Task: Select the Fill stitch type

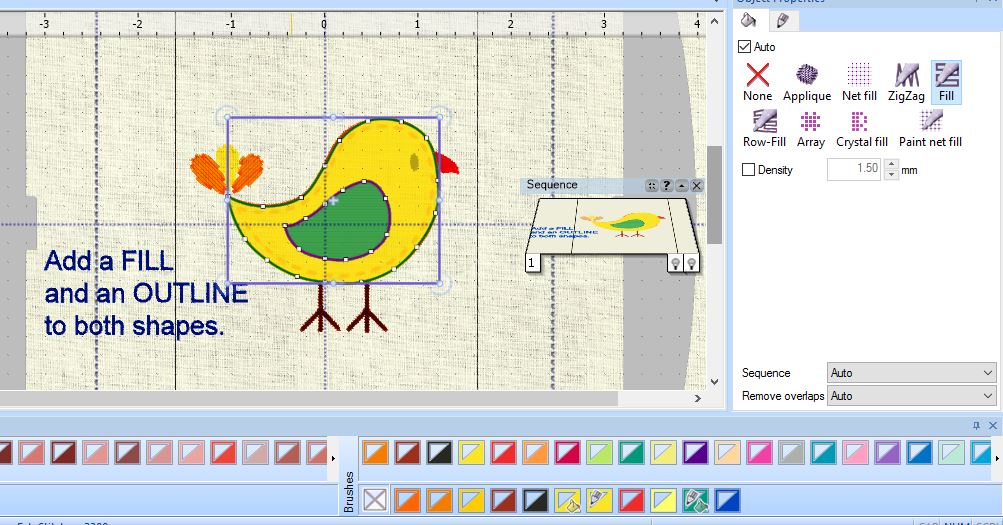Action: point(946,82)
